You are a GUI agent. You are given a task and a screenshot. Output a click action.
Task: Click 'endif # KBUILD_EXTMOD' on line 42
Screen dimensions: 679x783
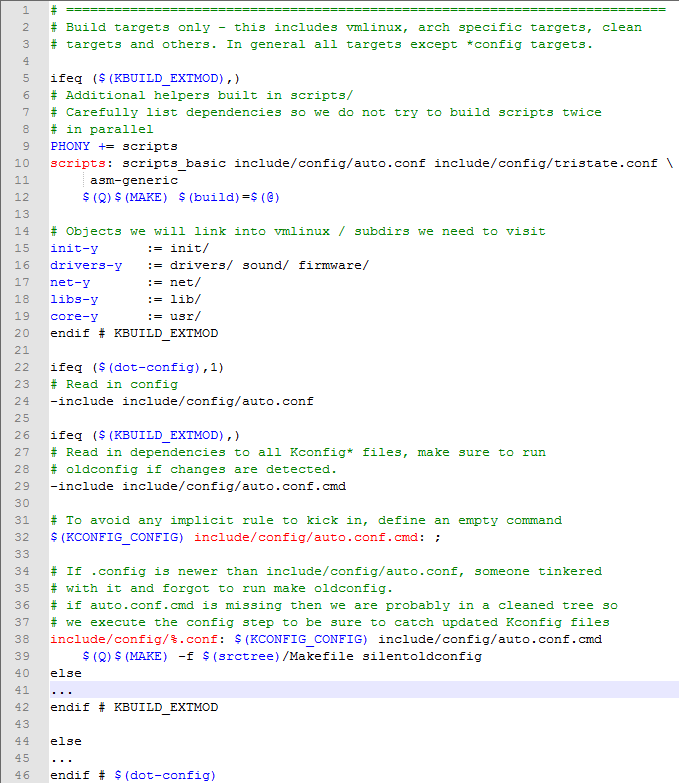click(134, 707)
